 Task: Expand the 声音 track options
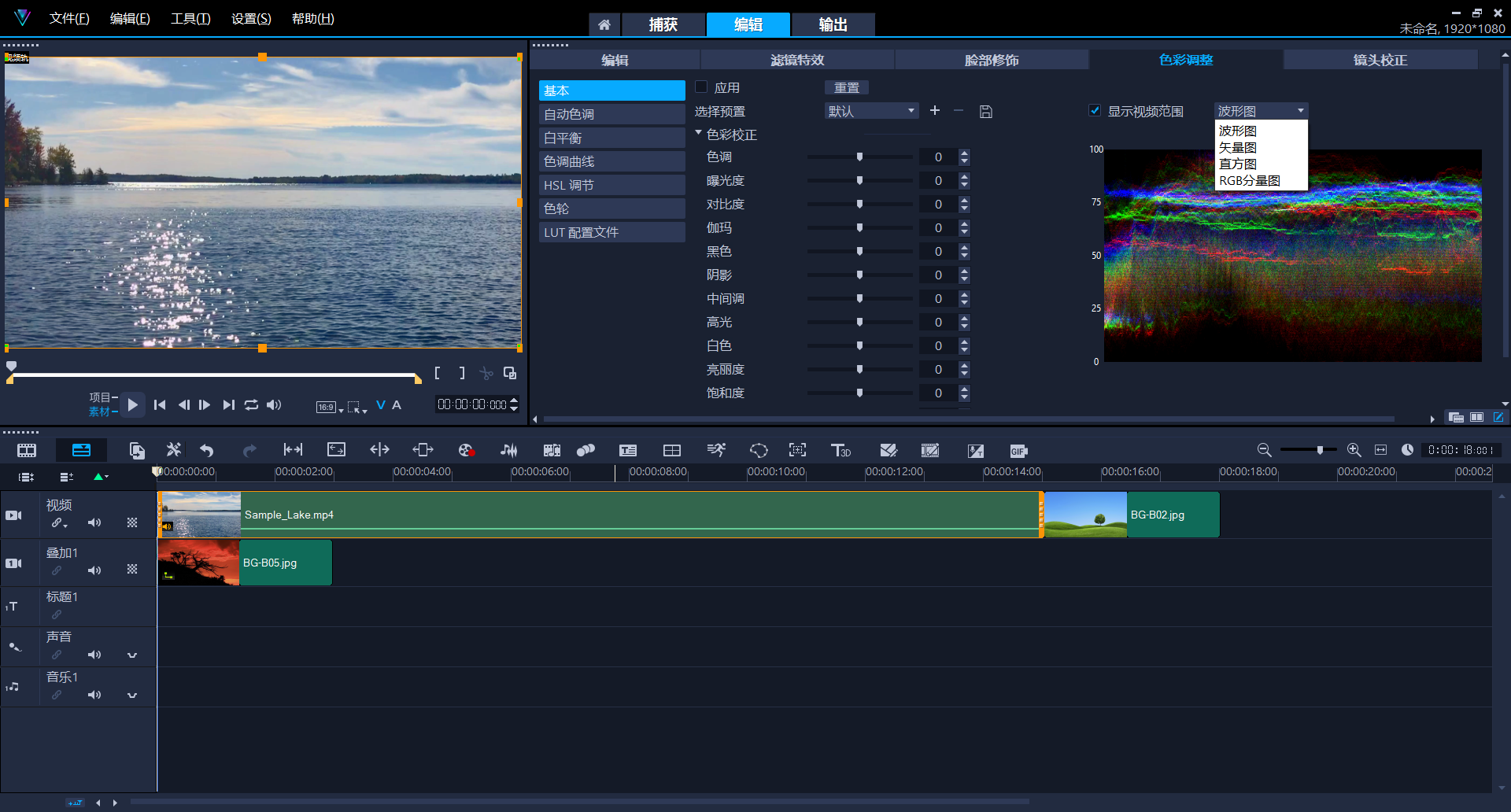point(132,655)
